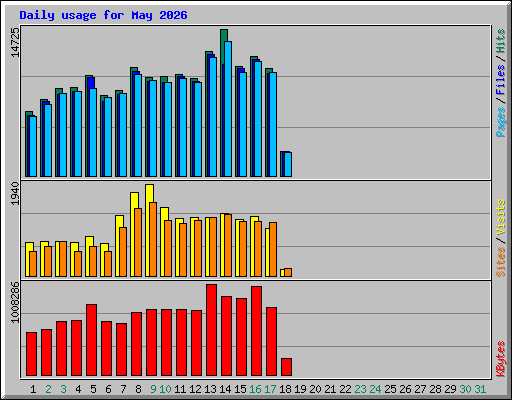Click day 5 on the x-axis
This screenshot has width=512, height=400.
(93, 389)
